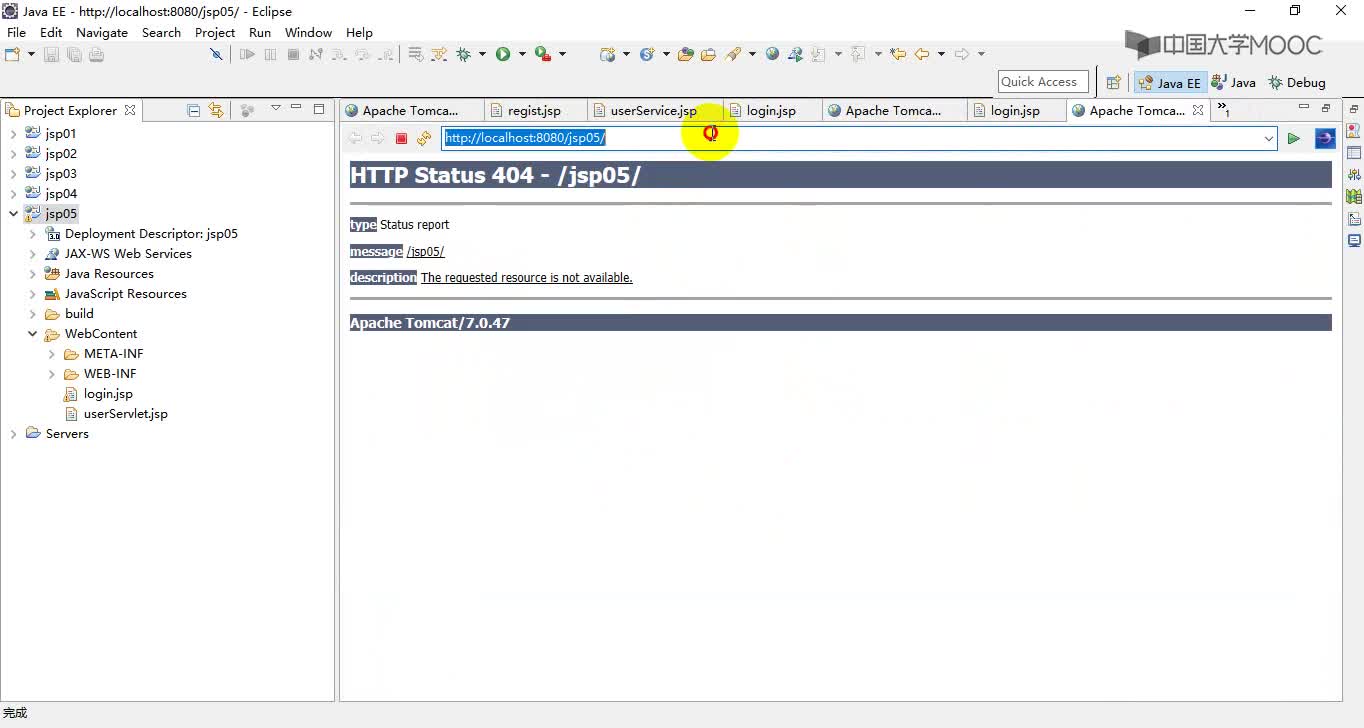Switch to the Java perspective

[x=1233, y=83]
